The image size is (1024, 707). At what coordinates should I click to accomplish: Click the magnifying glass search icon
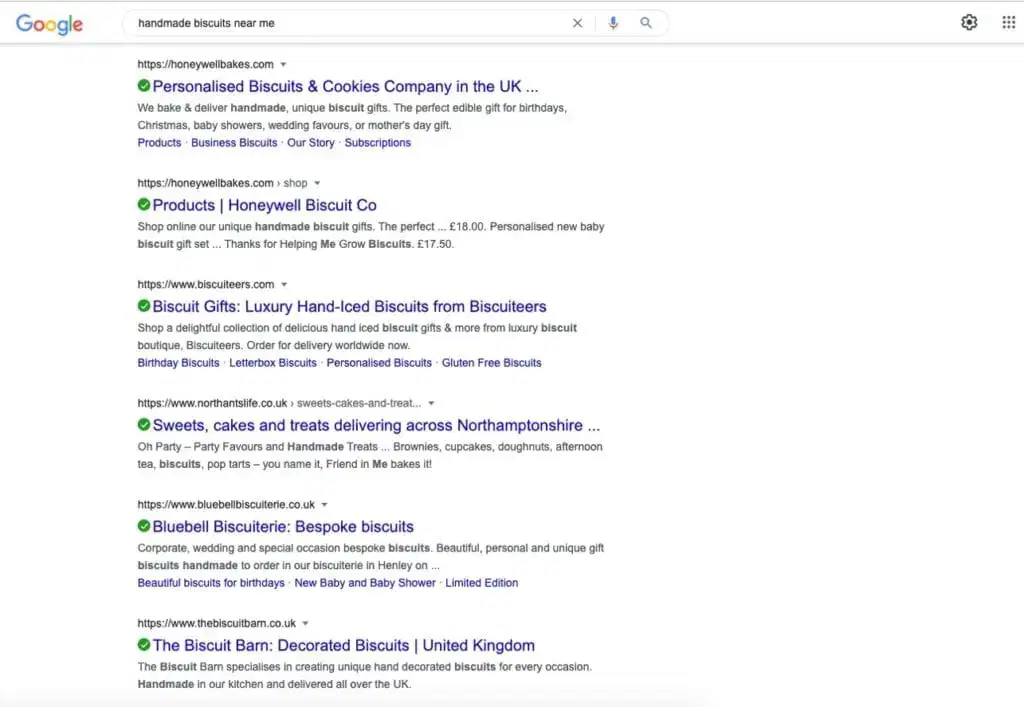pyautogui.click(x=646, y=22)
